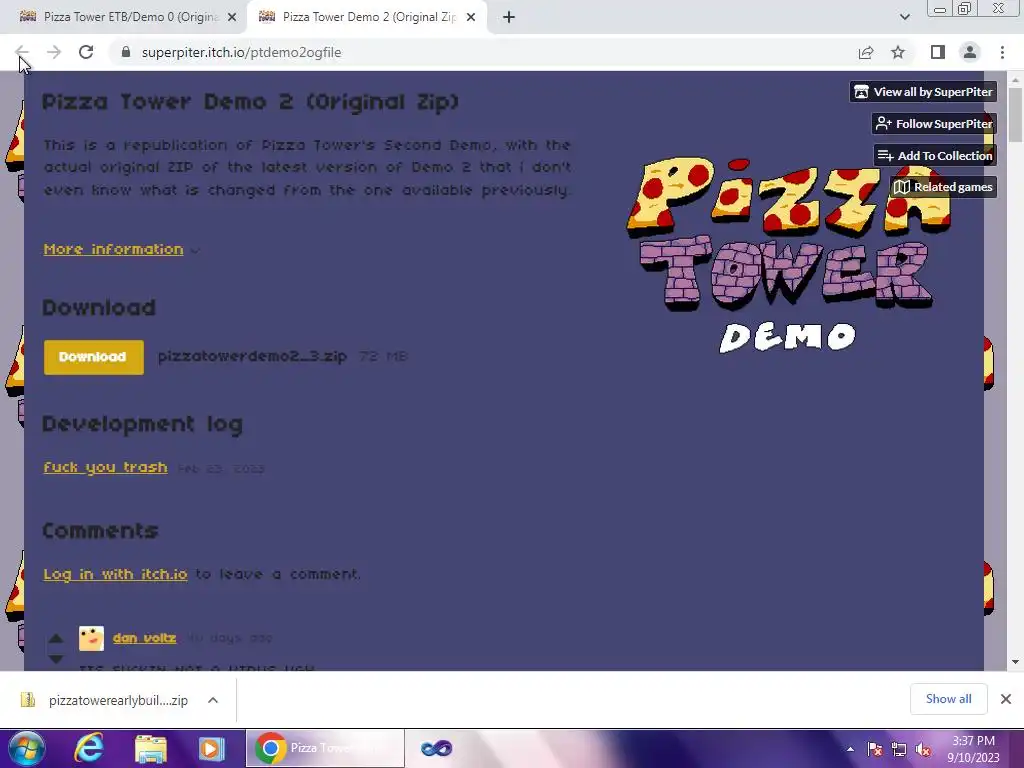Reload the page with the refresh icon

pos(86,52)
